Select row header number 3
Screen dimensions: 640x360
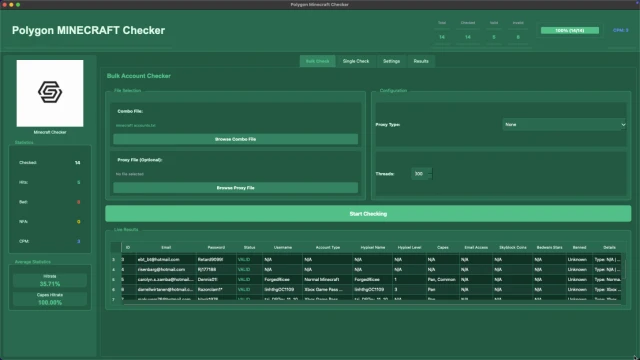click(114, 260)
